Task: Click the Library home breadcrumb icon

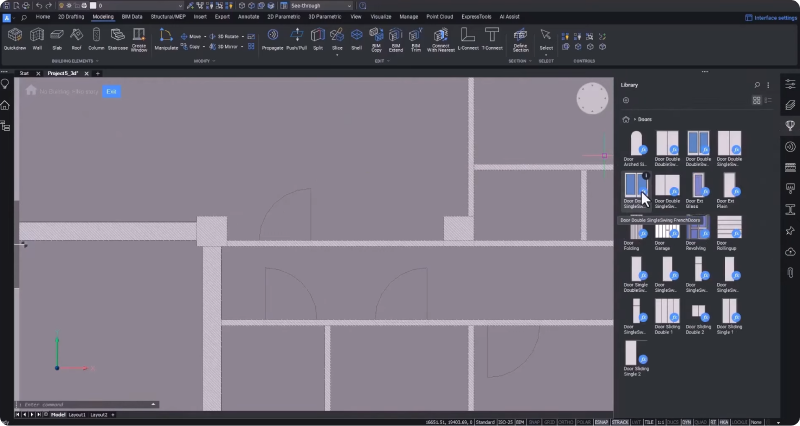Action: (x=626, y=119)
